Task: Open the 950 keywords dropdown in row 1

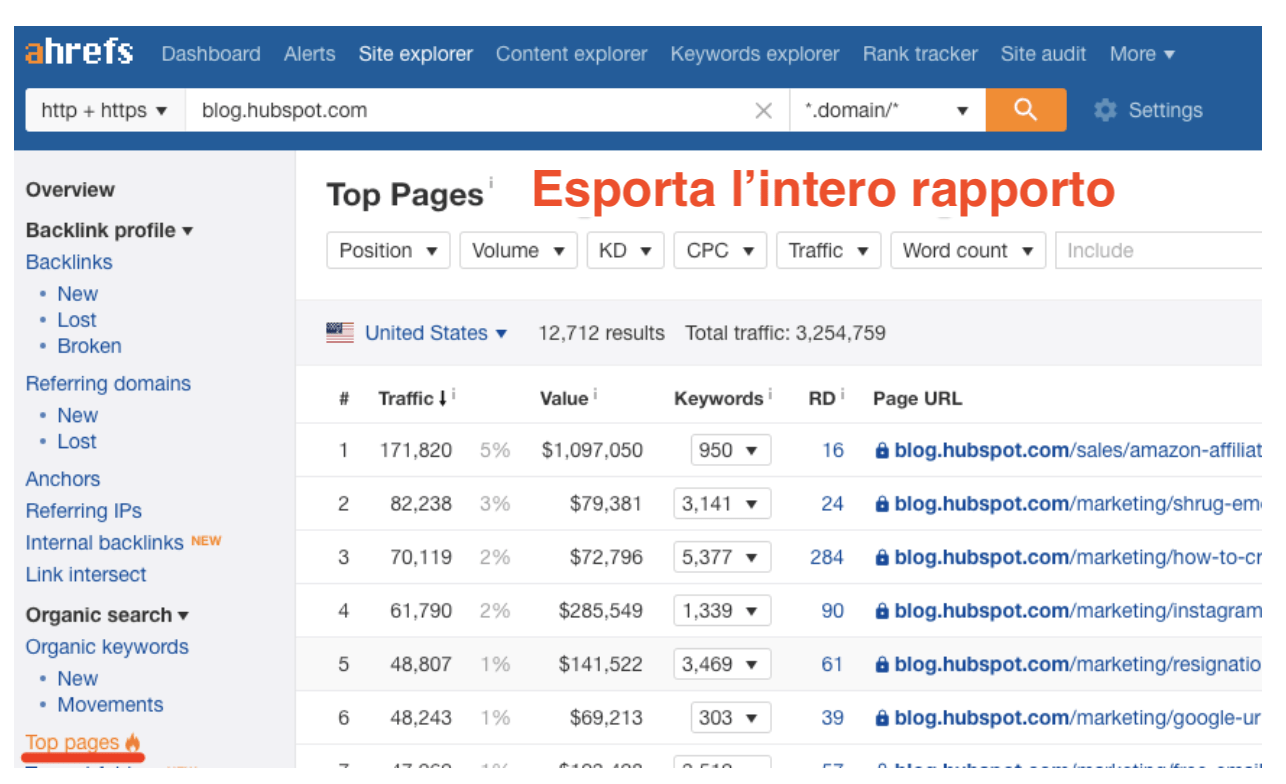Action: [733, 450]
